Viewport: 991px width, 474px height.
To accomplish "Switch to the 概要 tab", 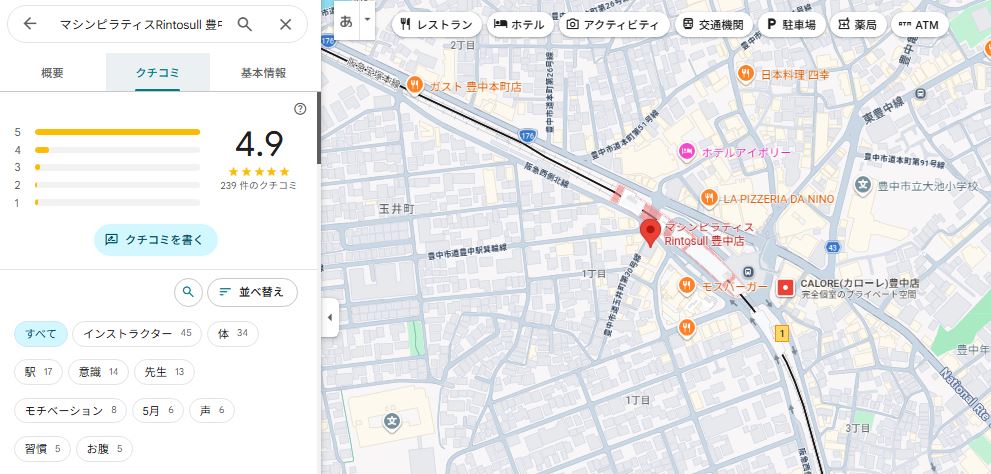I will [52, 72].
